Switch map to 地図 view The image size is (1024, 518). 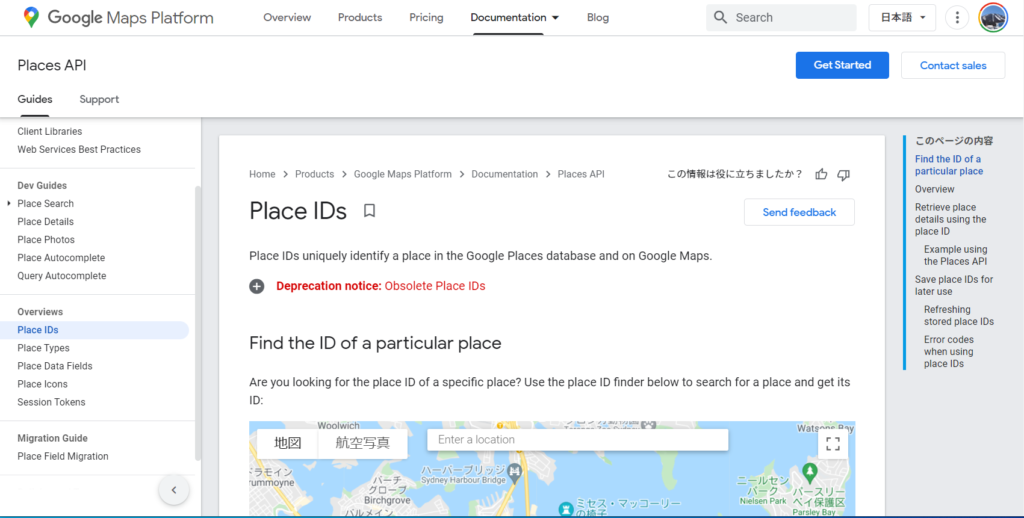(287, 443)
